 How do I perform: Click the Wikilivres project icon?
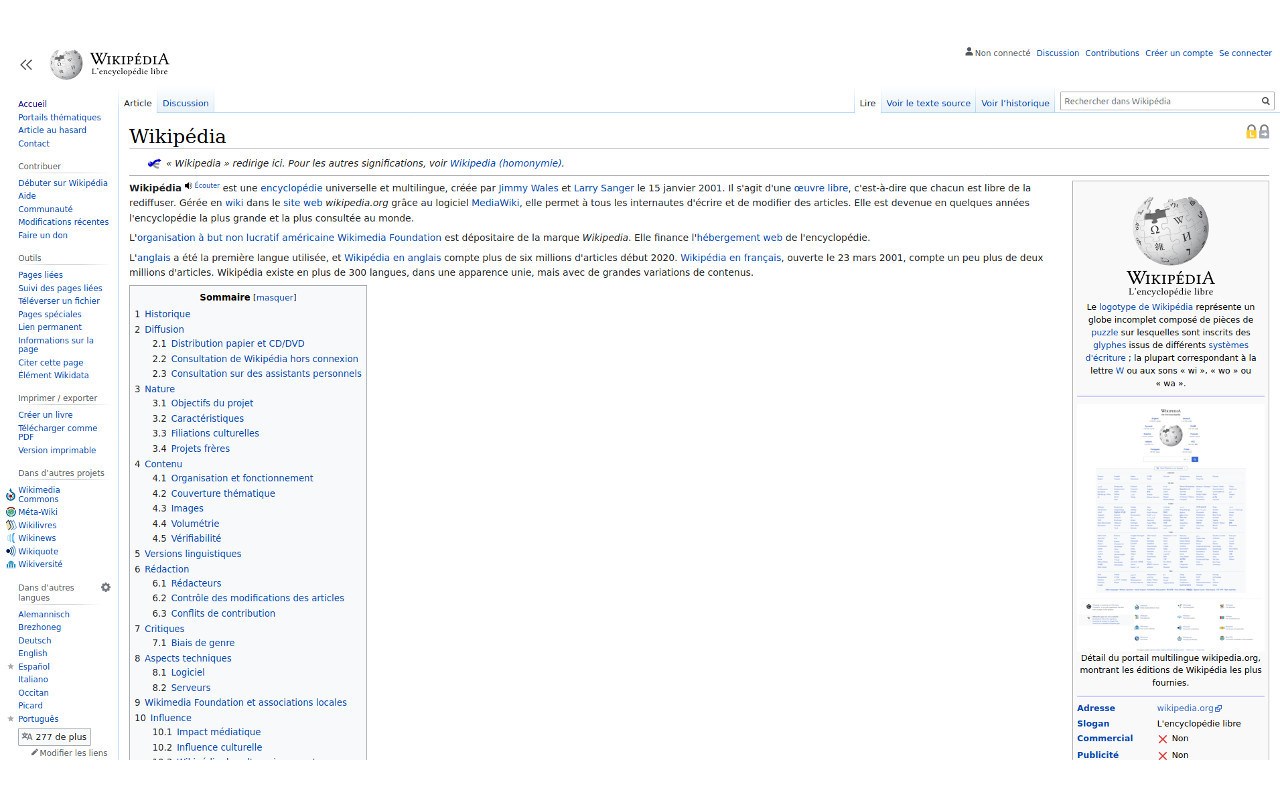11,525
